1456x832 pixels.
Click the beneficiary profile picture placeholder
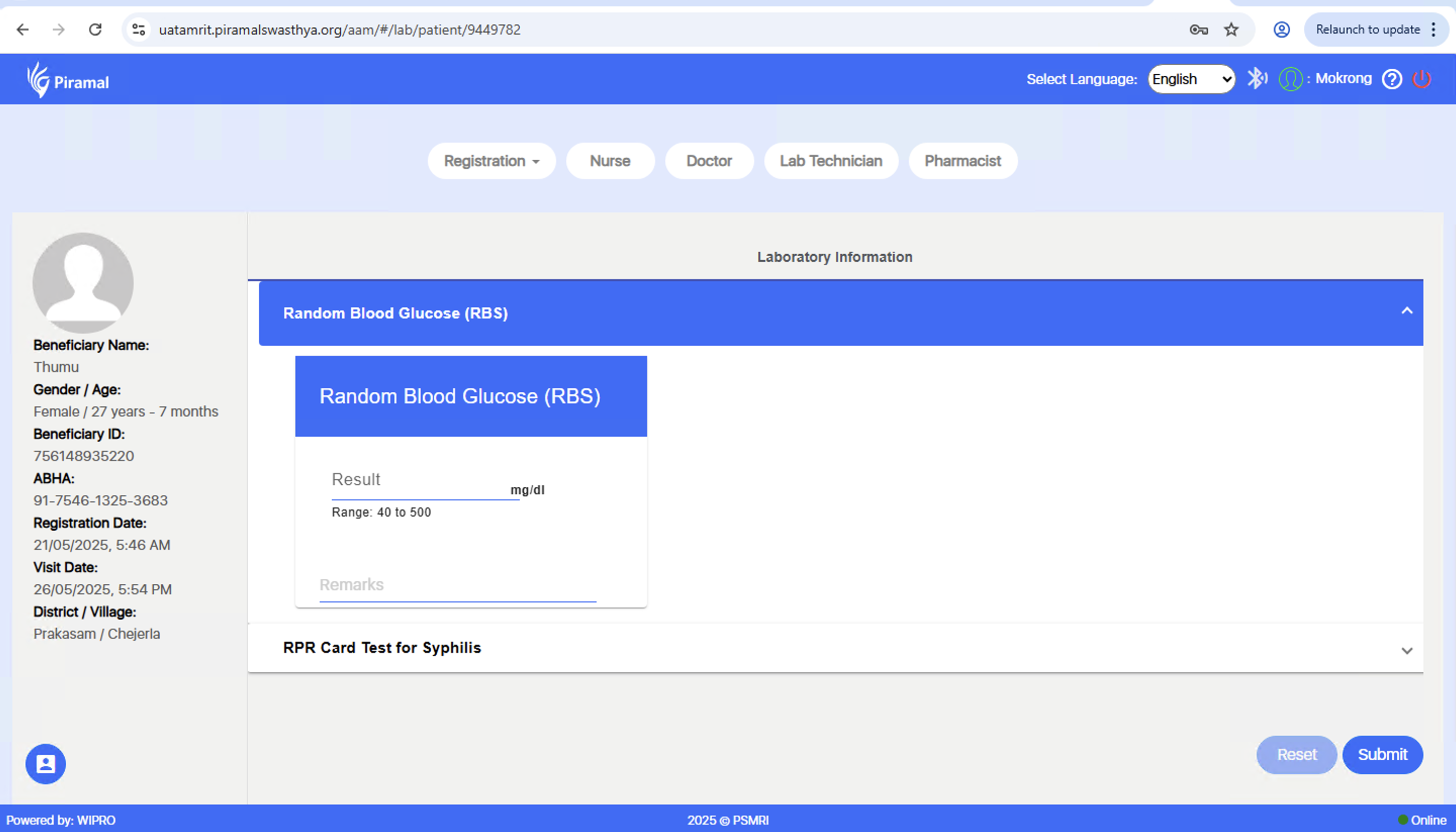(x=83, y=283)
